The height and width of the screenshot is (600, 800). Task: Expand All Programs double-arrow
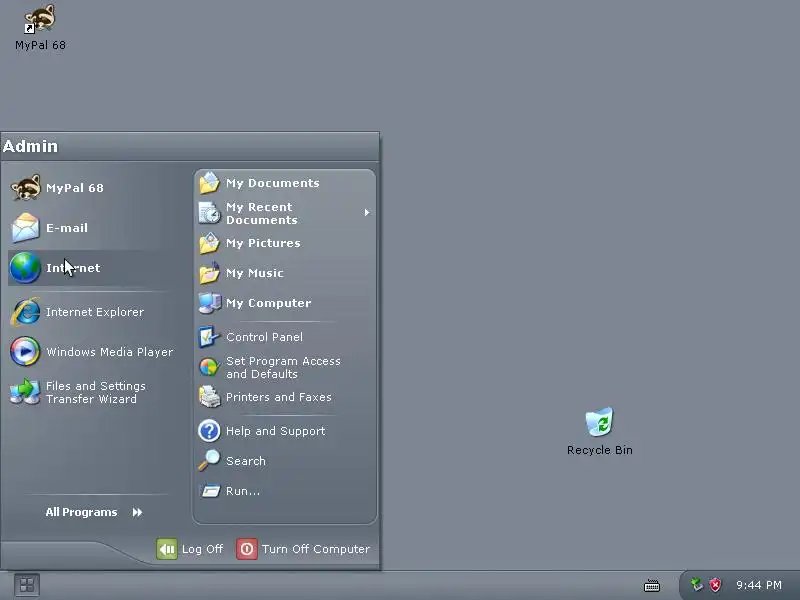click(137, 512)
